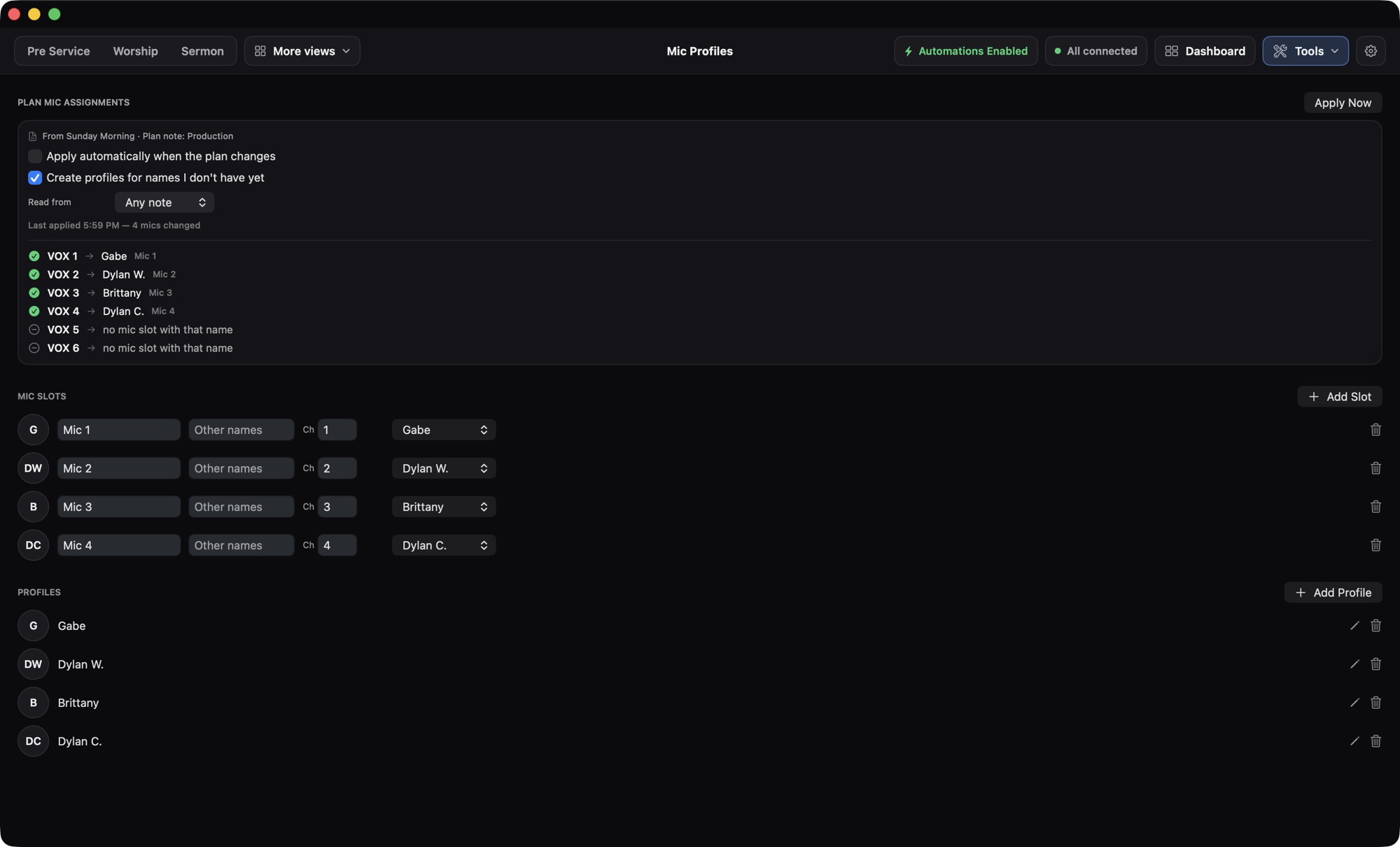1400x847 pixels.
Task: Delete the Mic 1 slot
Action: tap(1375, 430)
